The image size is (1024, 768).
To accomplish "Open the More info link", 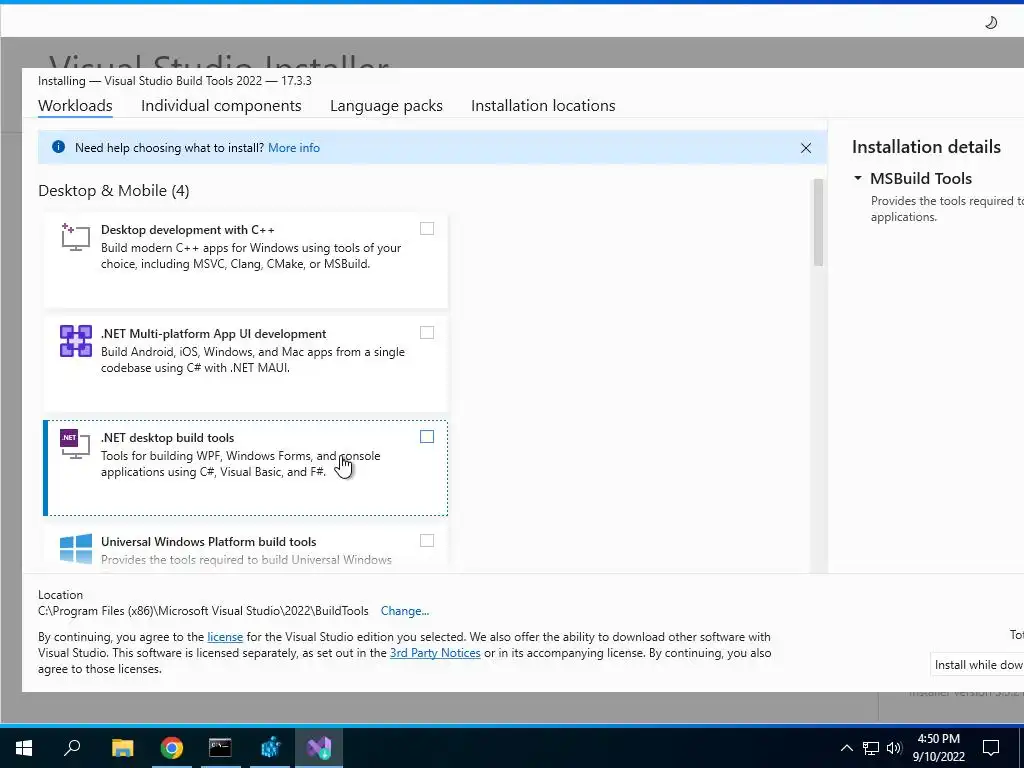I will coord(294,148).
